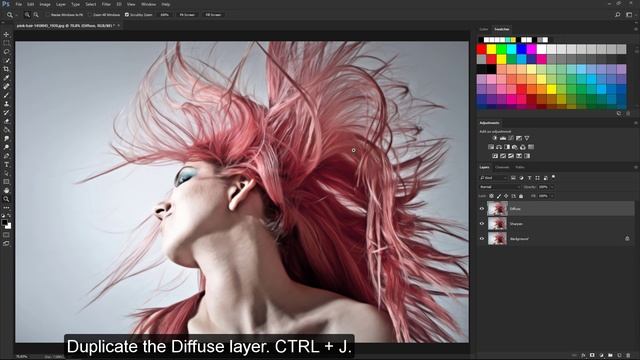Viewport: 640px width, 360px height.
Task: Open the Window menu
Action: 148,4
